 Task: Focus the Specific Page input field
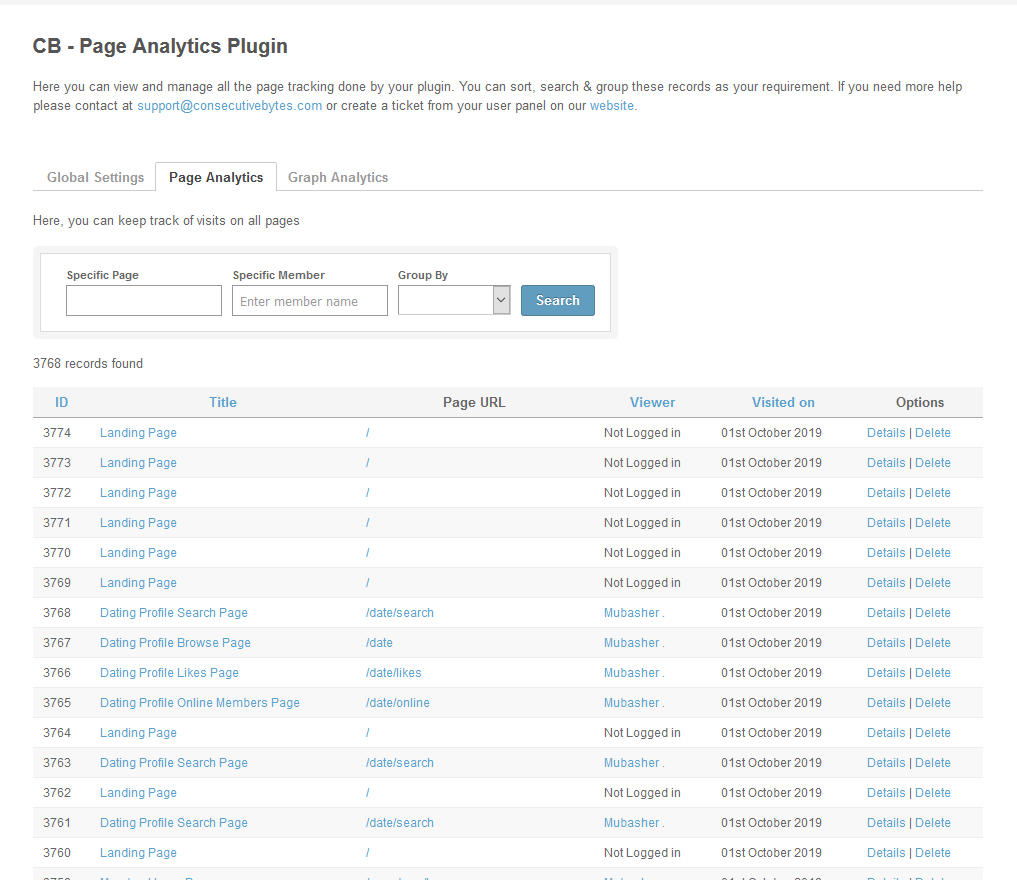click(x=144, y=301)
